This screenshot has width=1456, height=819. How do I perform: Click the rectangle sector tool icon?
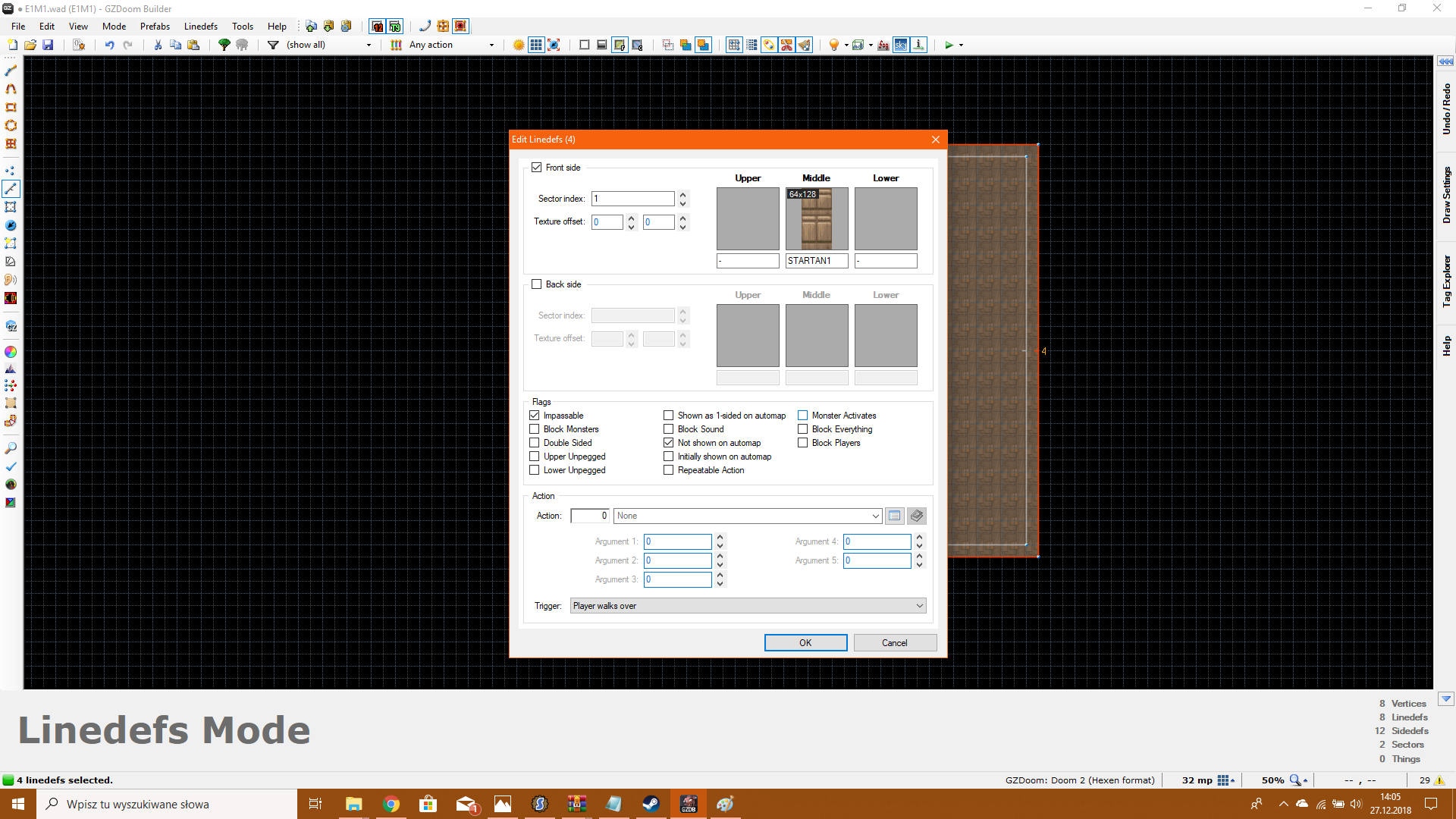coord(11,106)
